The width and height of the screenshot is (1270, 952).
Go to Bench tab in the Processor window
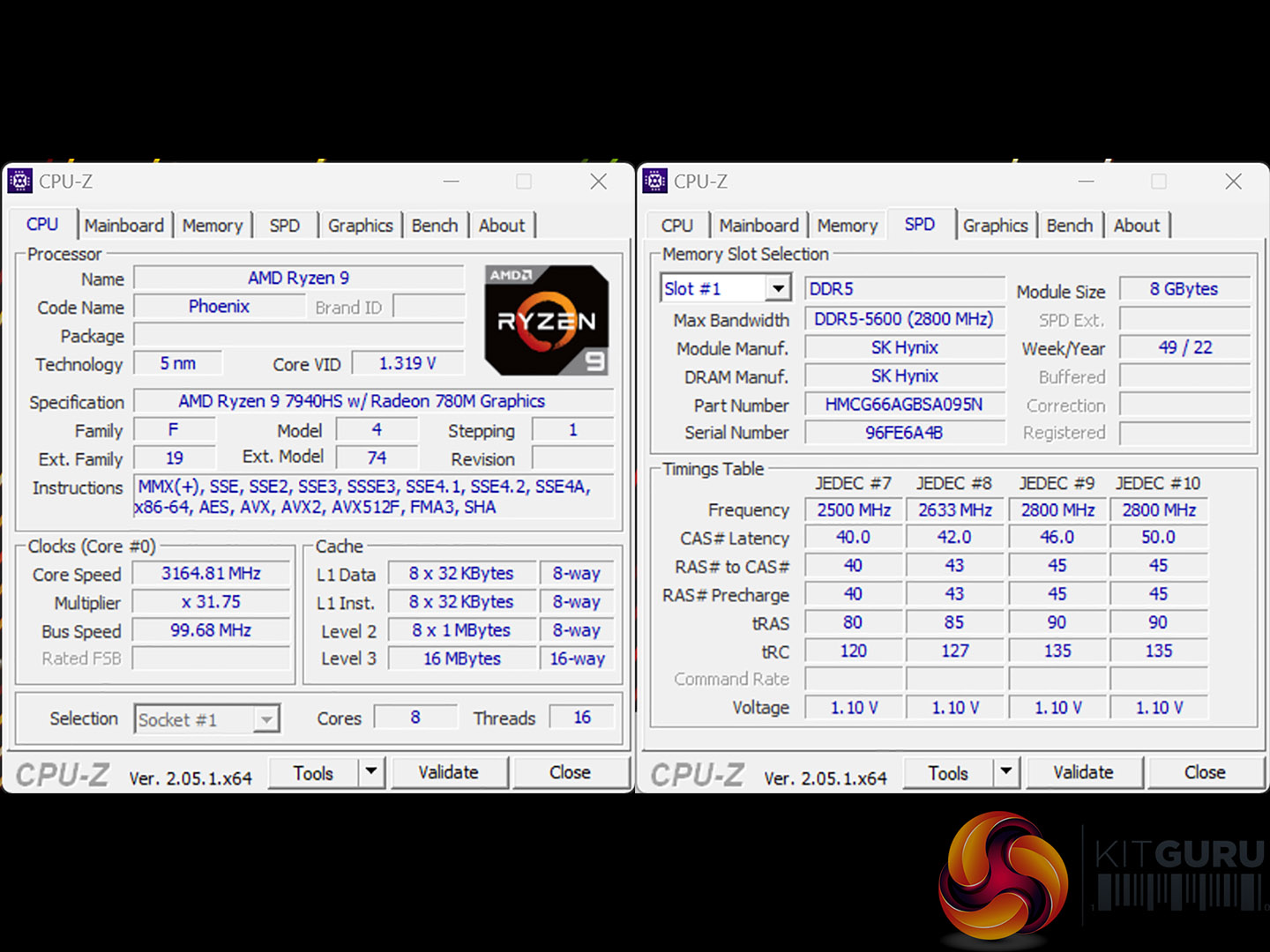click(x=435, y=226)
